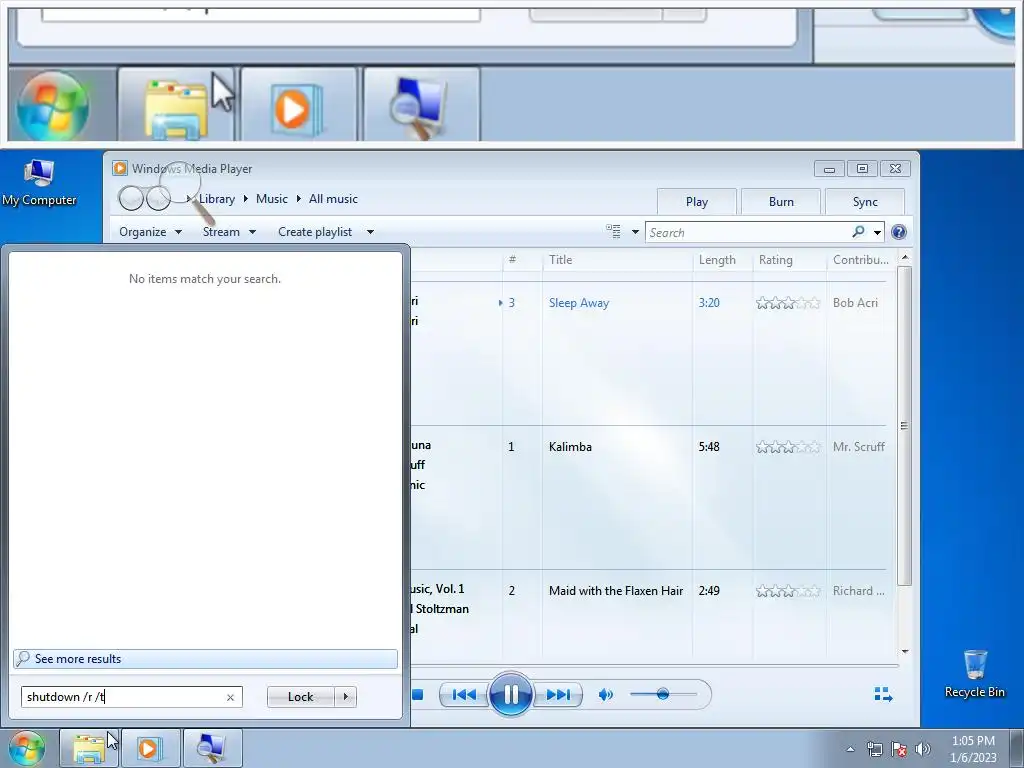The image size is (1024, 768).
Task: Select the song Kalimba
Action: pyautogui.click(x=570, y=447)
